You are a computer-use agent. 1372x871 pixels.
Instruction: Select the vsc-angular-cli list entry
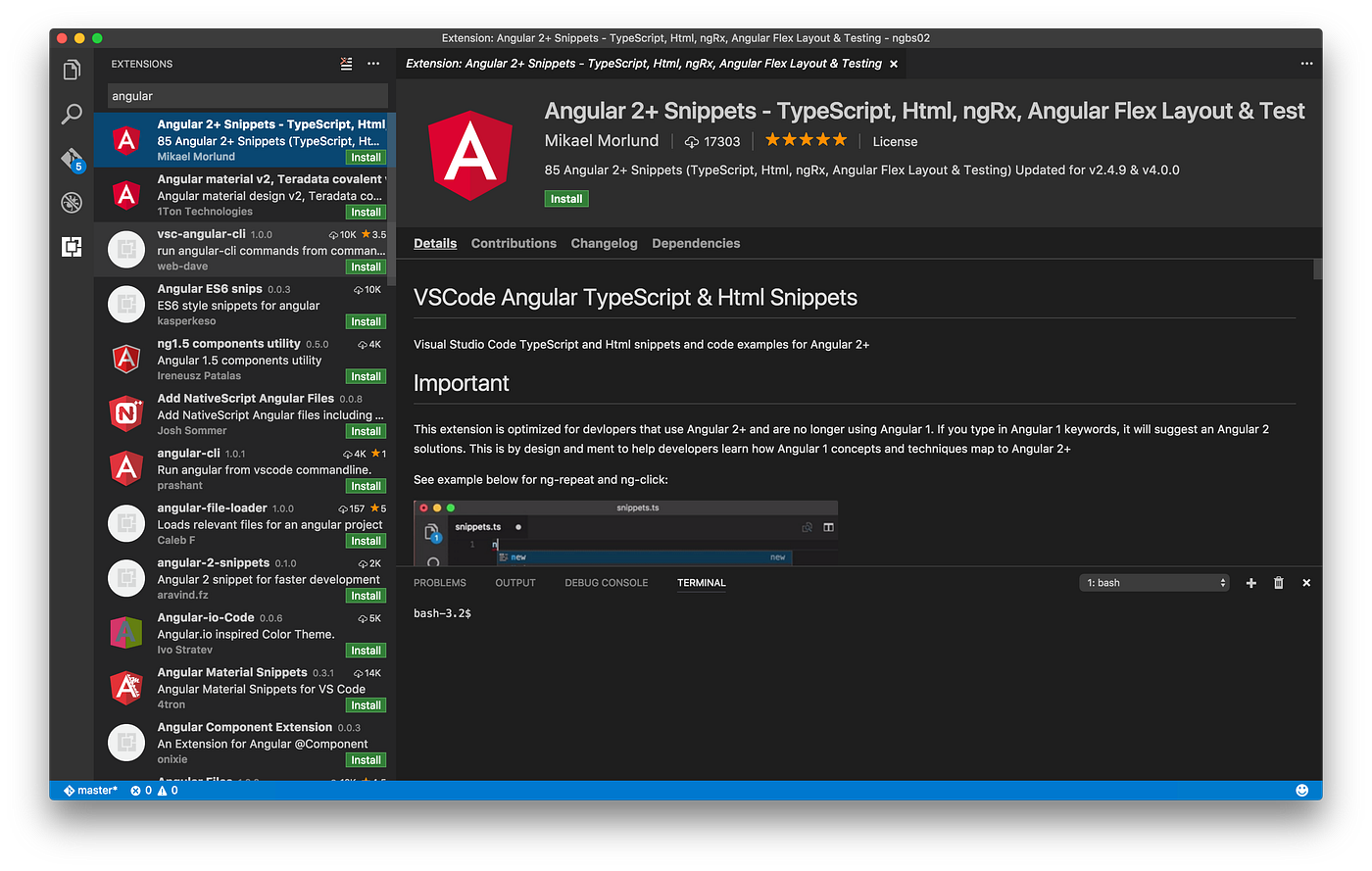[x=244, y=250]
